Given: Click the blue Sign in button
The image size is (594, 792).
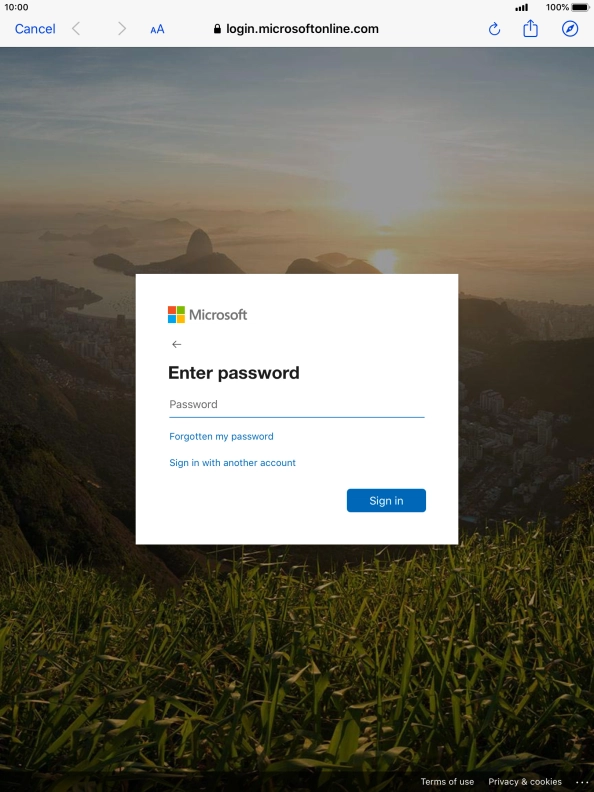Looking at the screenshot, I should 386,501.
